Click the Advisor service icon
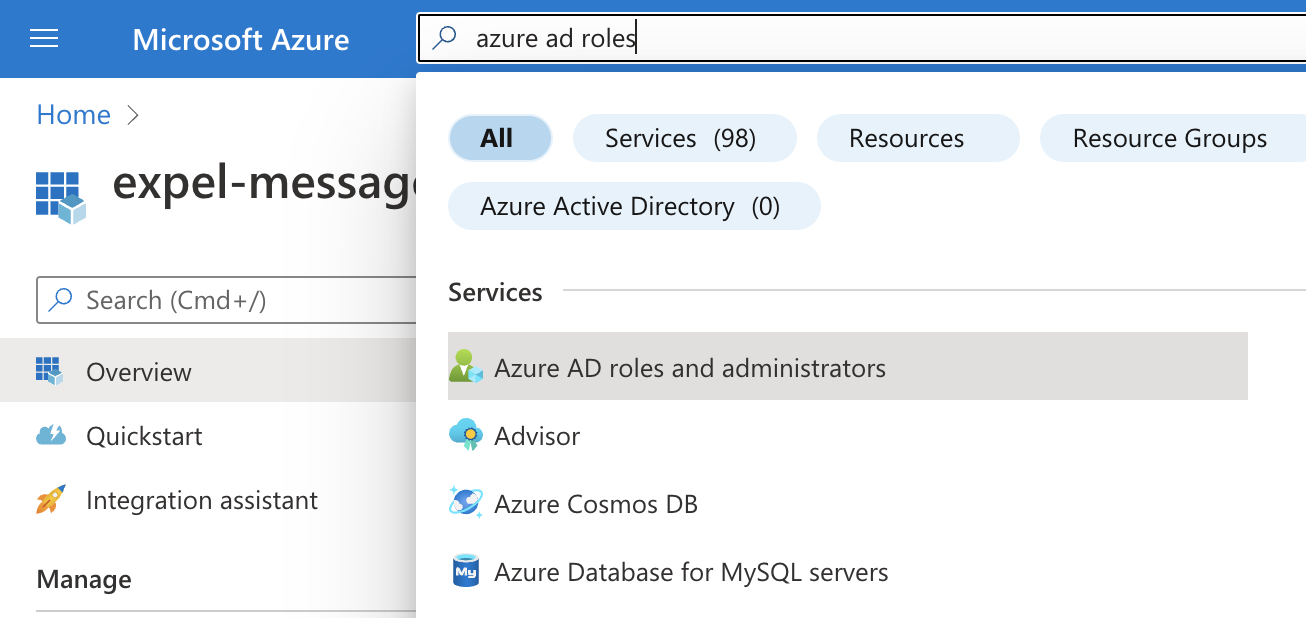 coord(466,435)
